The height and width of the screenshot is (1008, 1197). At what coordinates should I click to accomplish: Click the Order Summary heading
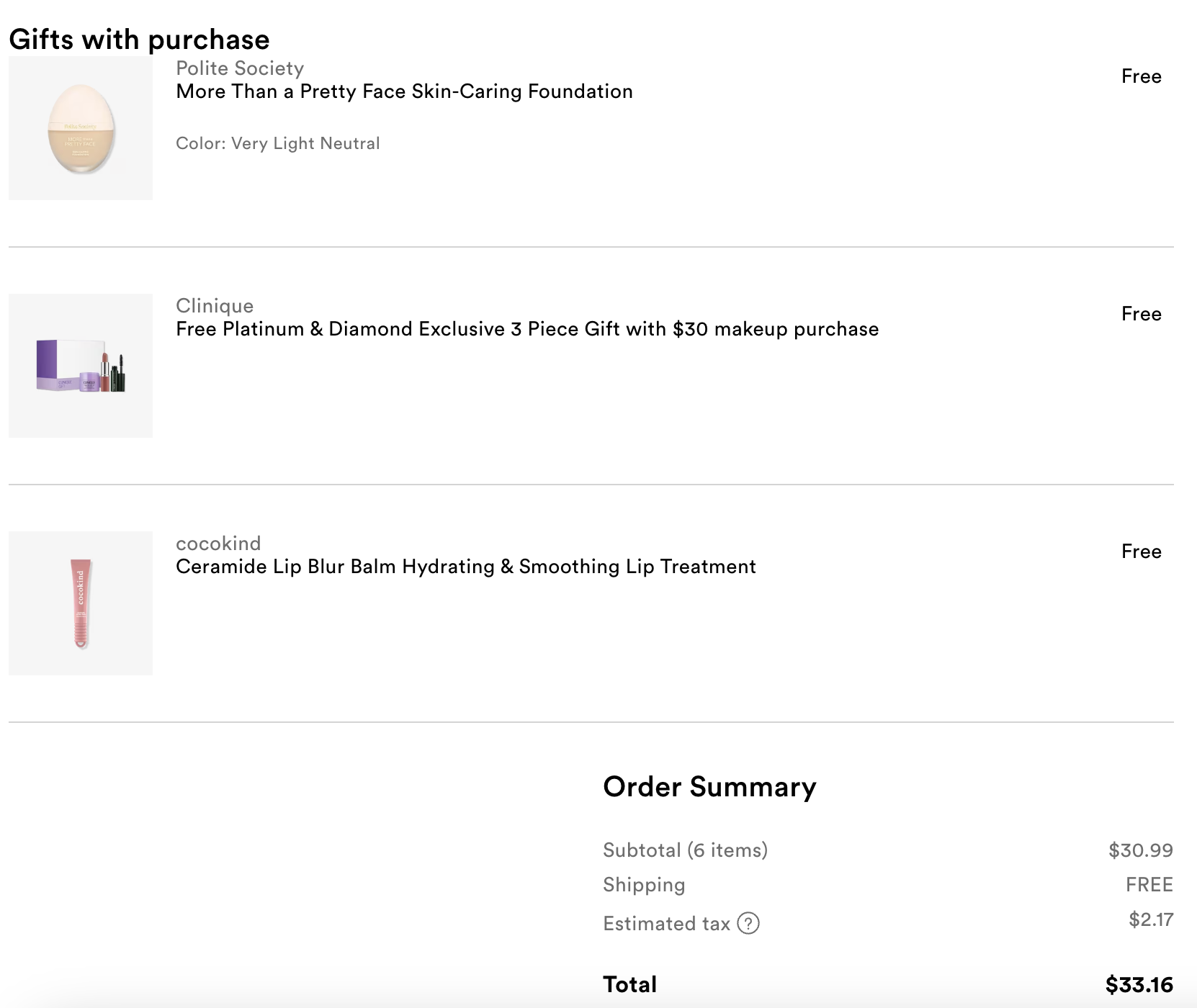(x=709, y=787)
